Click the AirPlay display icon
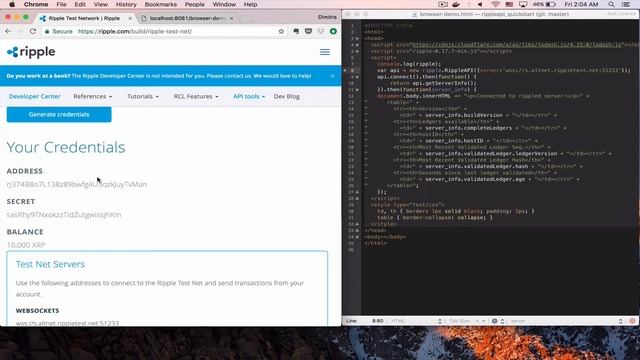Image resolution: width=640 pixels, height=360 pixels. click(523, 4)
